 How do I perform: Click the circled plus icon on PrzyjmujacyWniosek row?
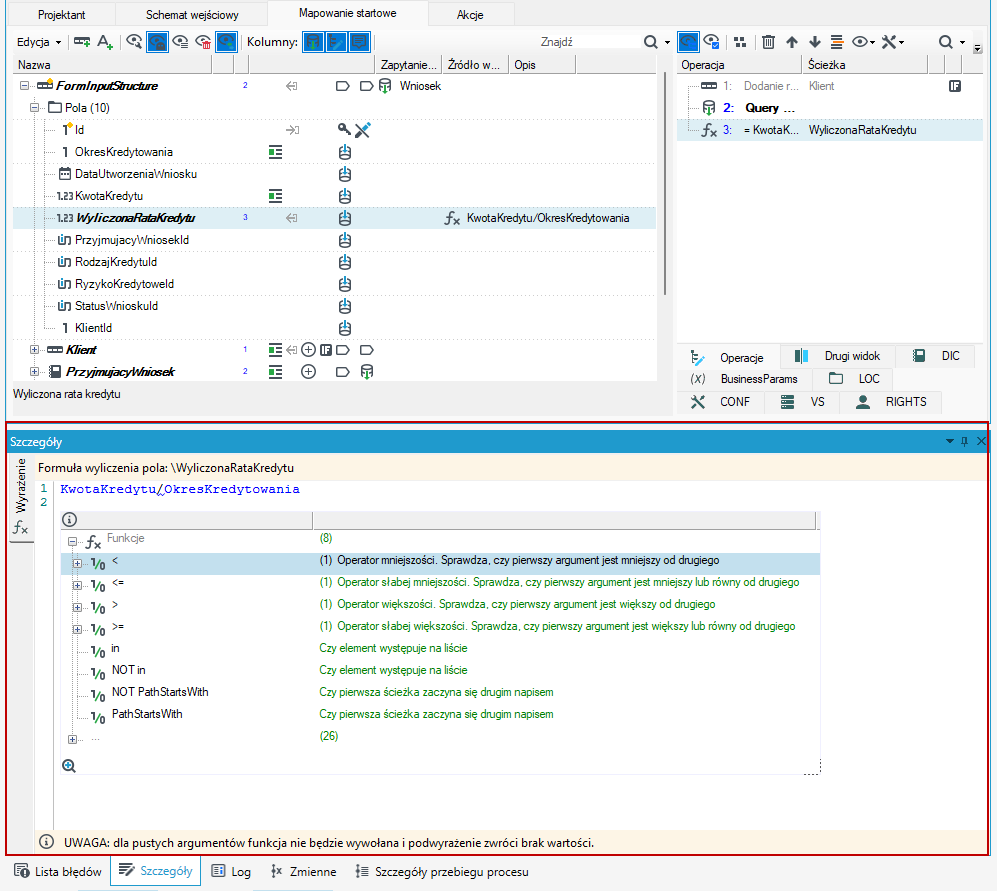308,372
